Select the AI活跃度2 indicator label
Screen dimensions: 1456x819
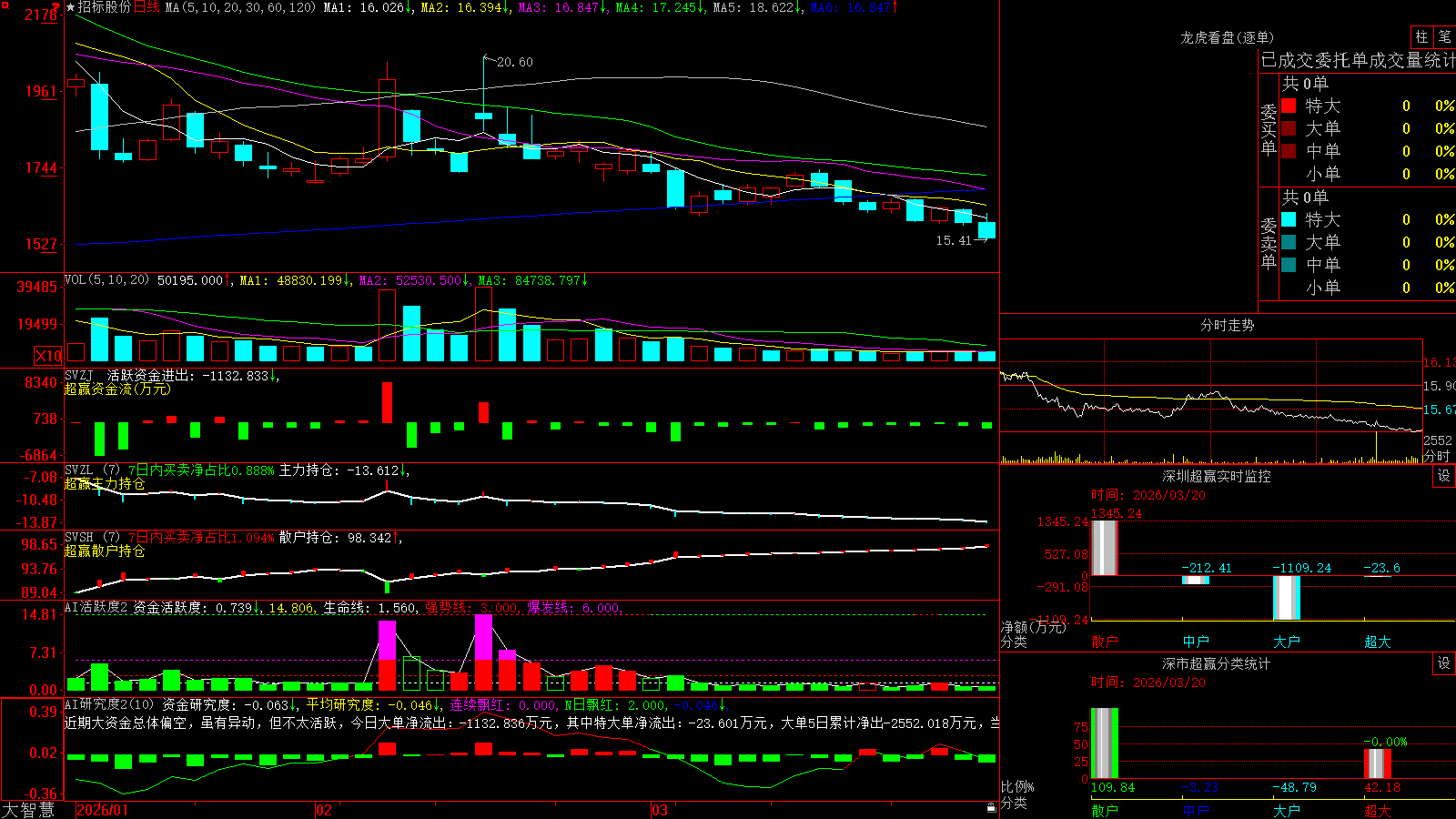[x=96, y=608]
